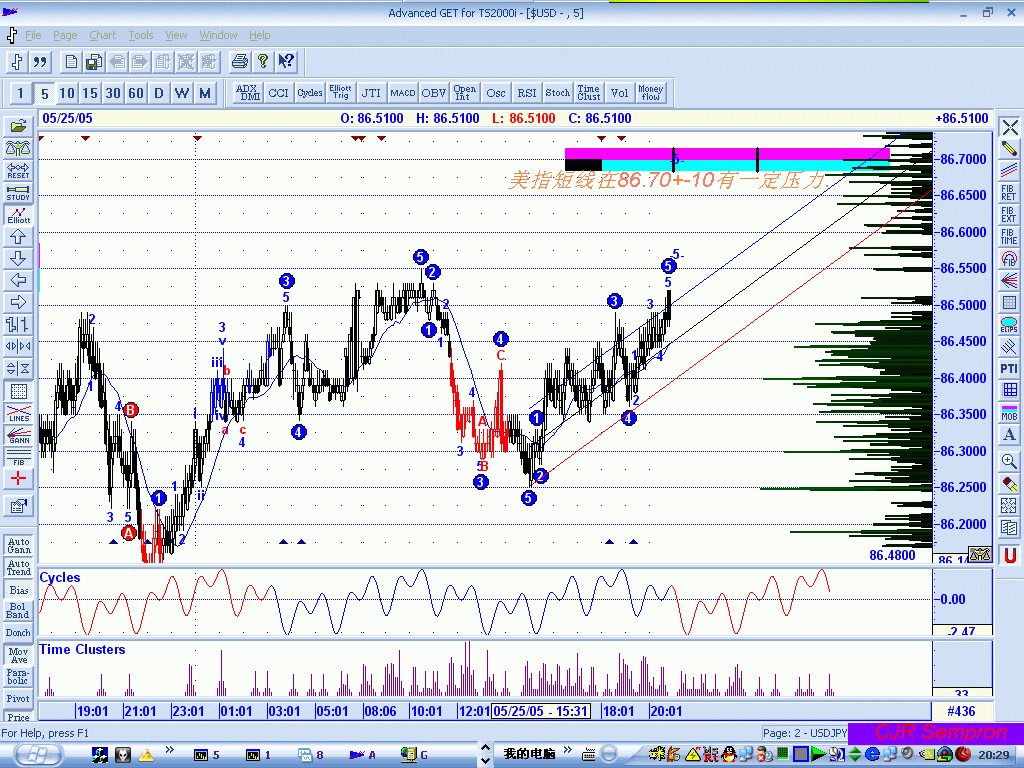The image size is (1024, 768).
Task: Open the Tools menu
Action: 141,35
